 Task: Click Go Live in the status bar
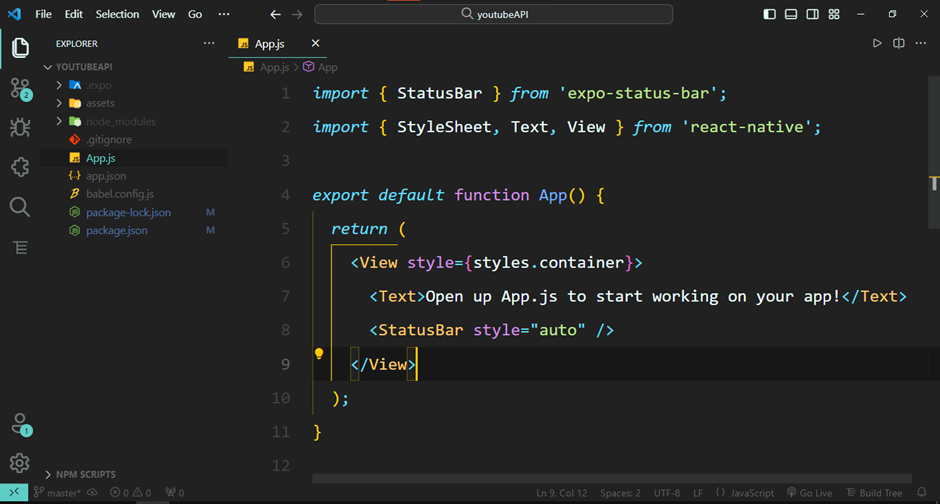click(x=809, y=493)
